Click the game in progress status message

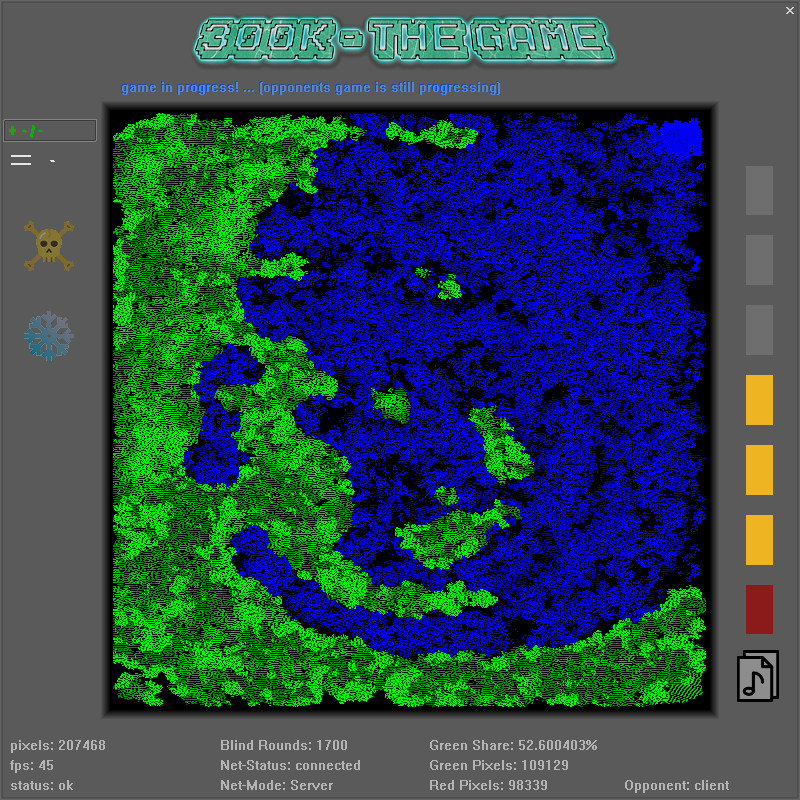pos(311,87)
